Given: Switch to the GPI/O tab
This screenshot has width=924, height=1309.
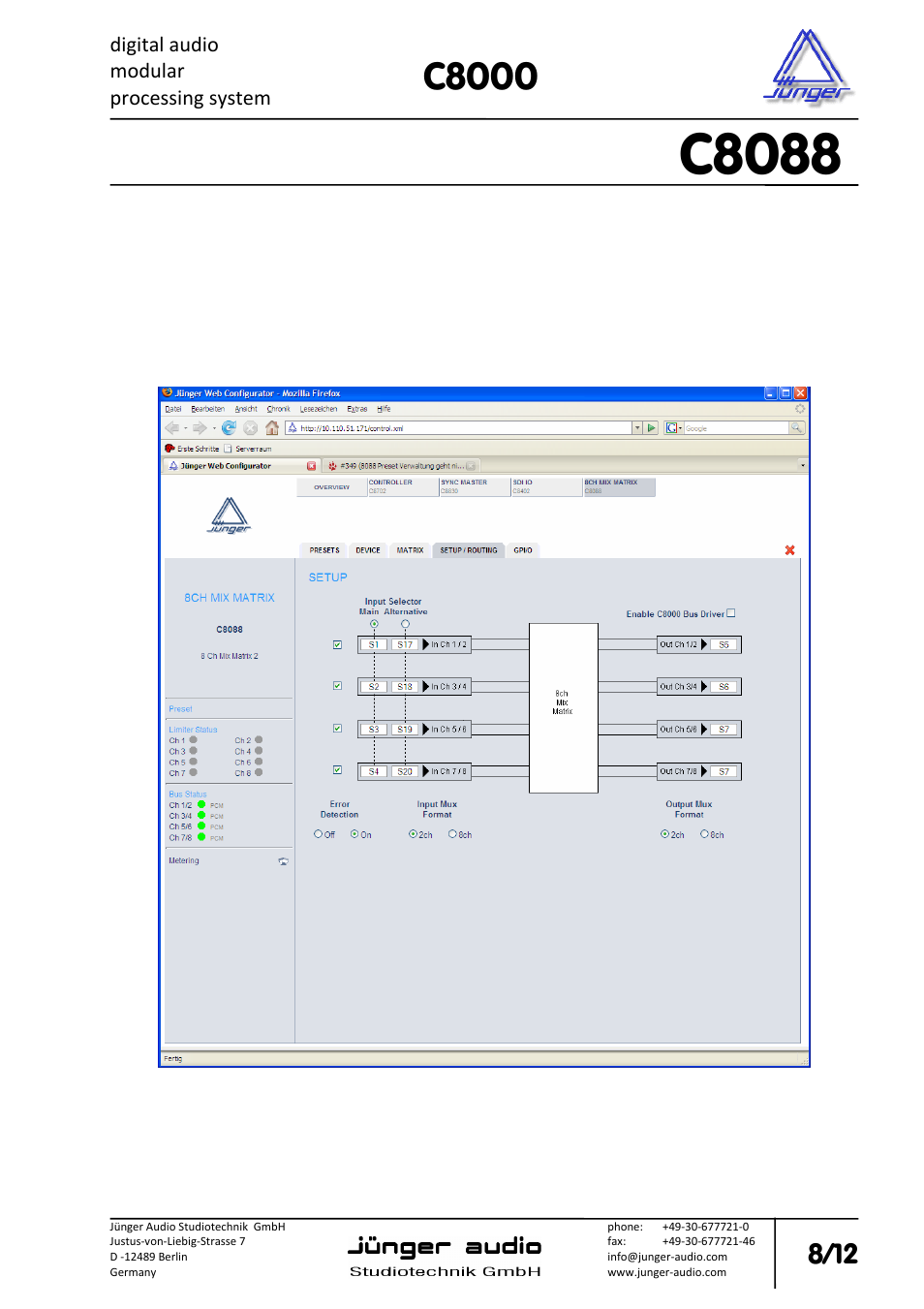Looking at the screenshot, I should [x=523, y=550].
